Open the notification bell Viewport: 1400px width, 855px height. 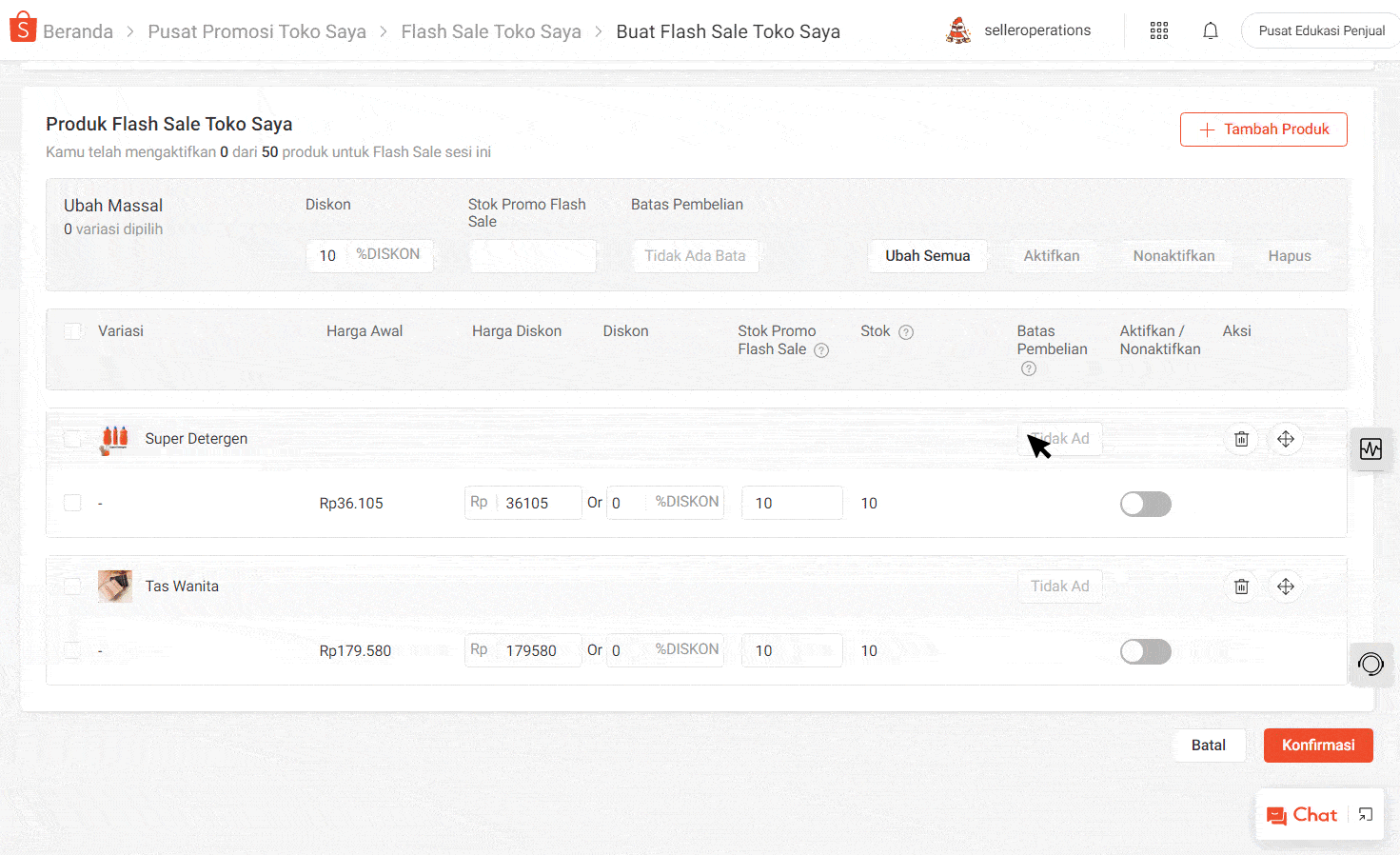pos(1210,30)
